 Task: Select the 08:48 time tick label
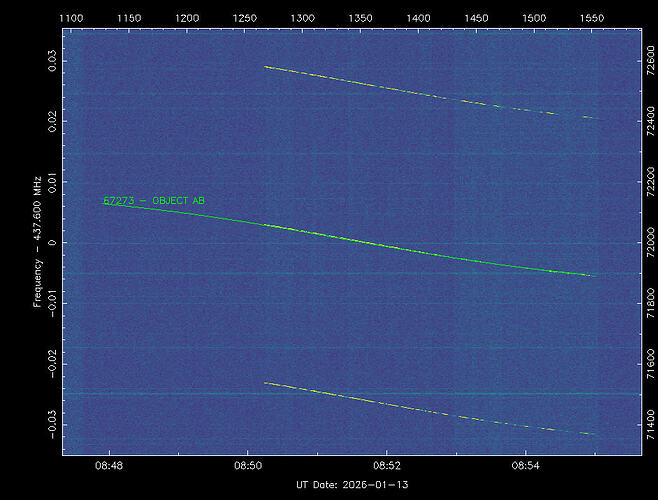(109, 467)
